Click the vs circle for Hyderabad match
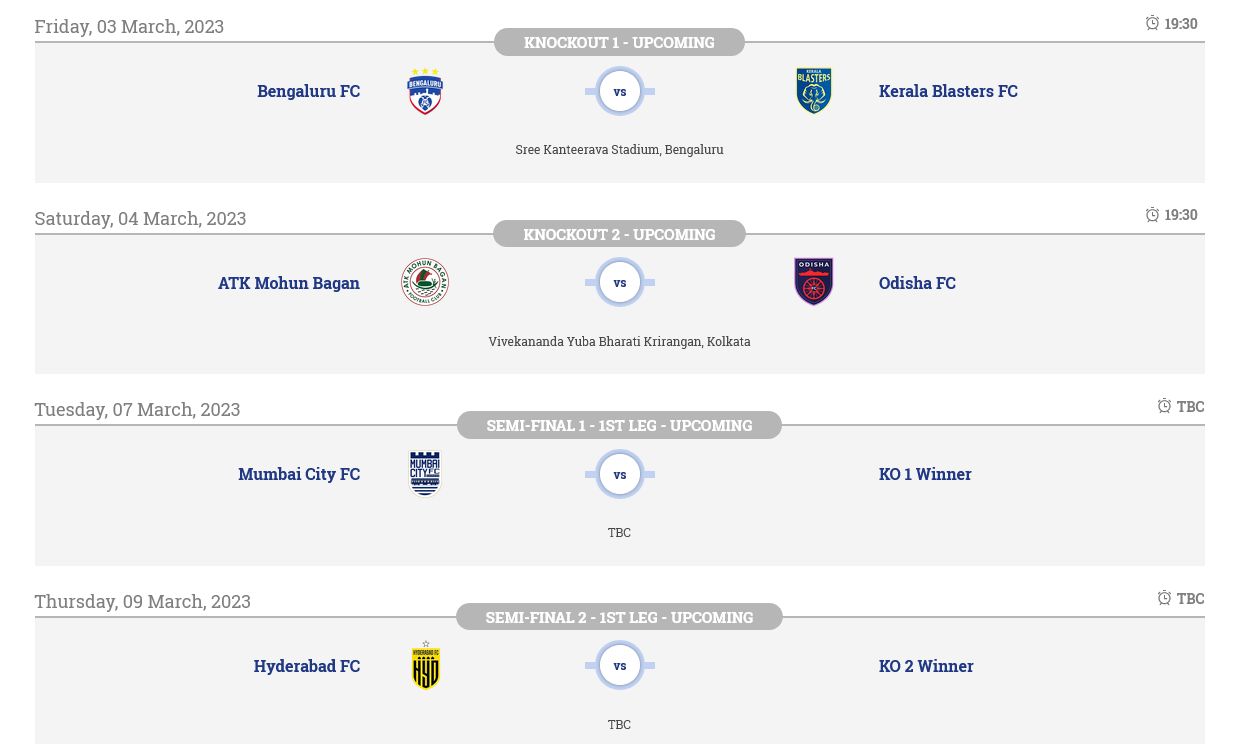The width and height of the screenshot is (1257, 744). (620, 666)
